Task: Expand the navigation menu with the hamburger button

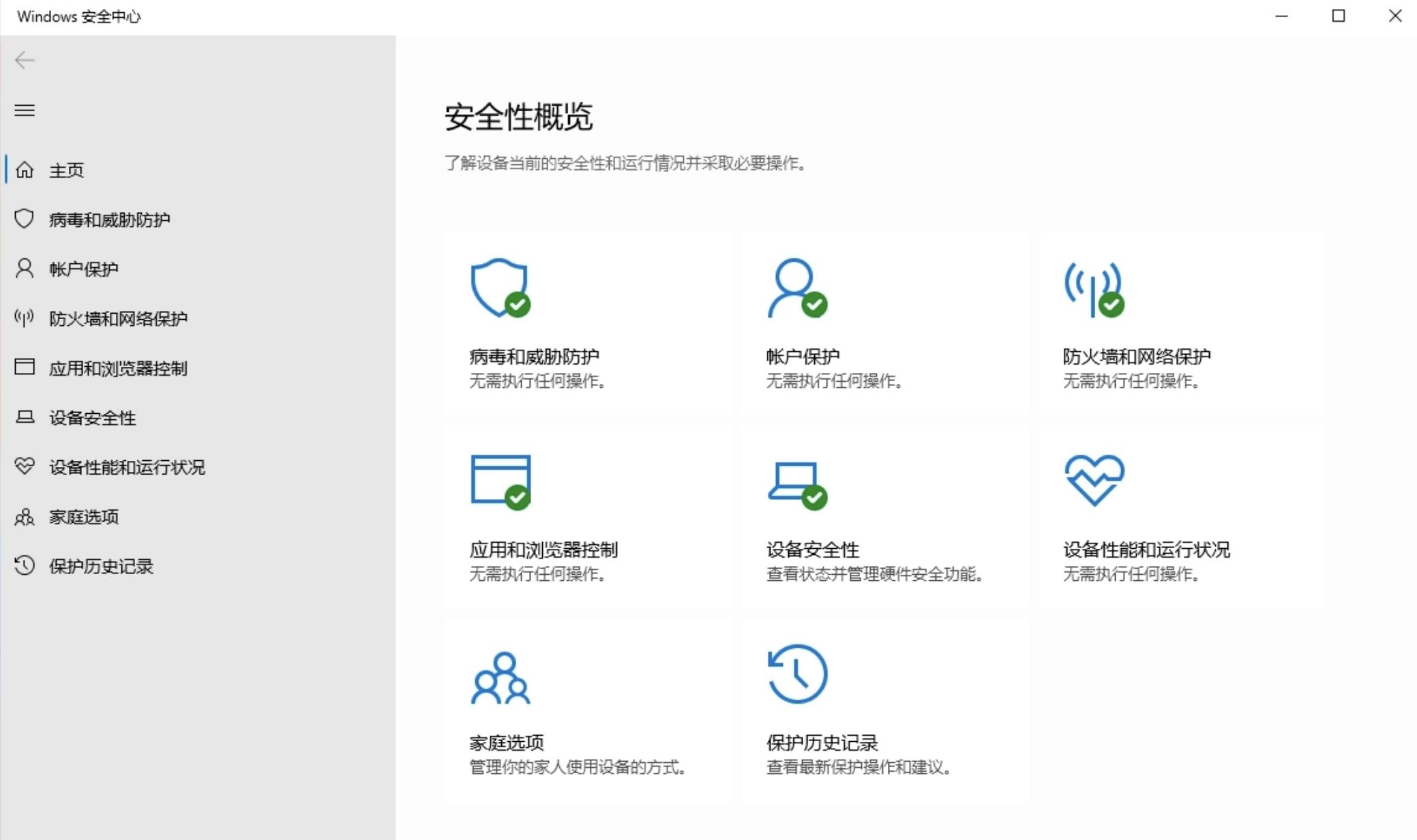Action: (x=25, y=110)
